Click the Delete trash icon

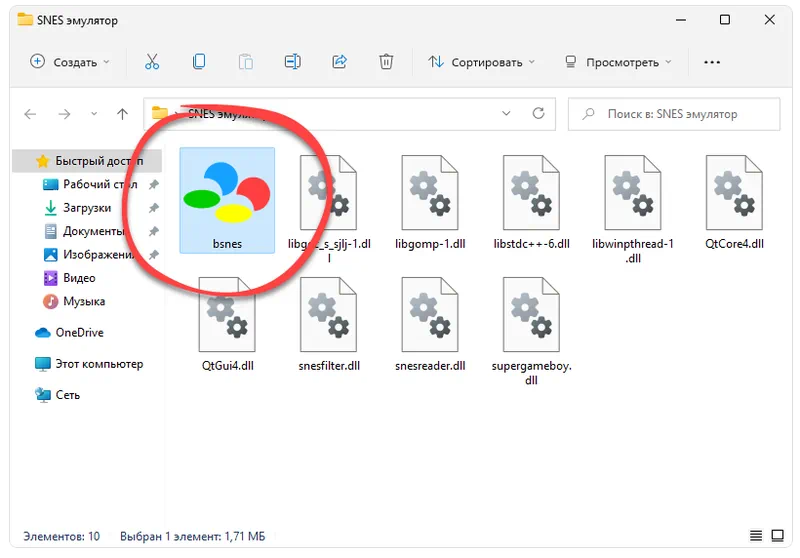coord(386,62)
